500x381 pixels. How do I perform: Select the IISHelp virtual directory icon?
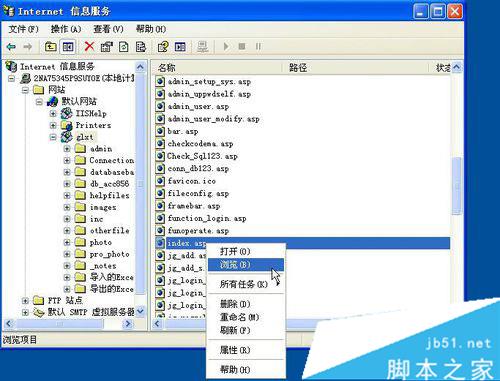tap(67, 113)
